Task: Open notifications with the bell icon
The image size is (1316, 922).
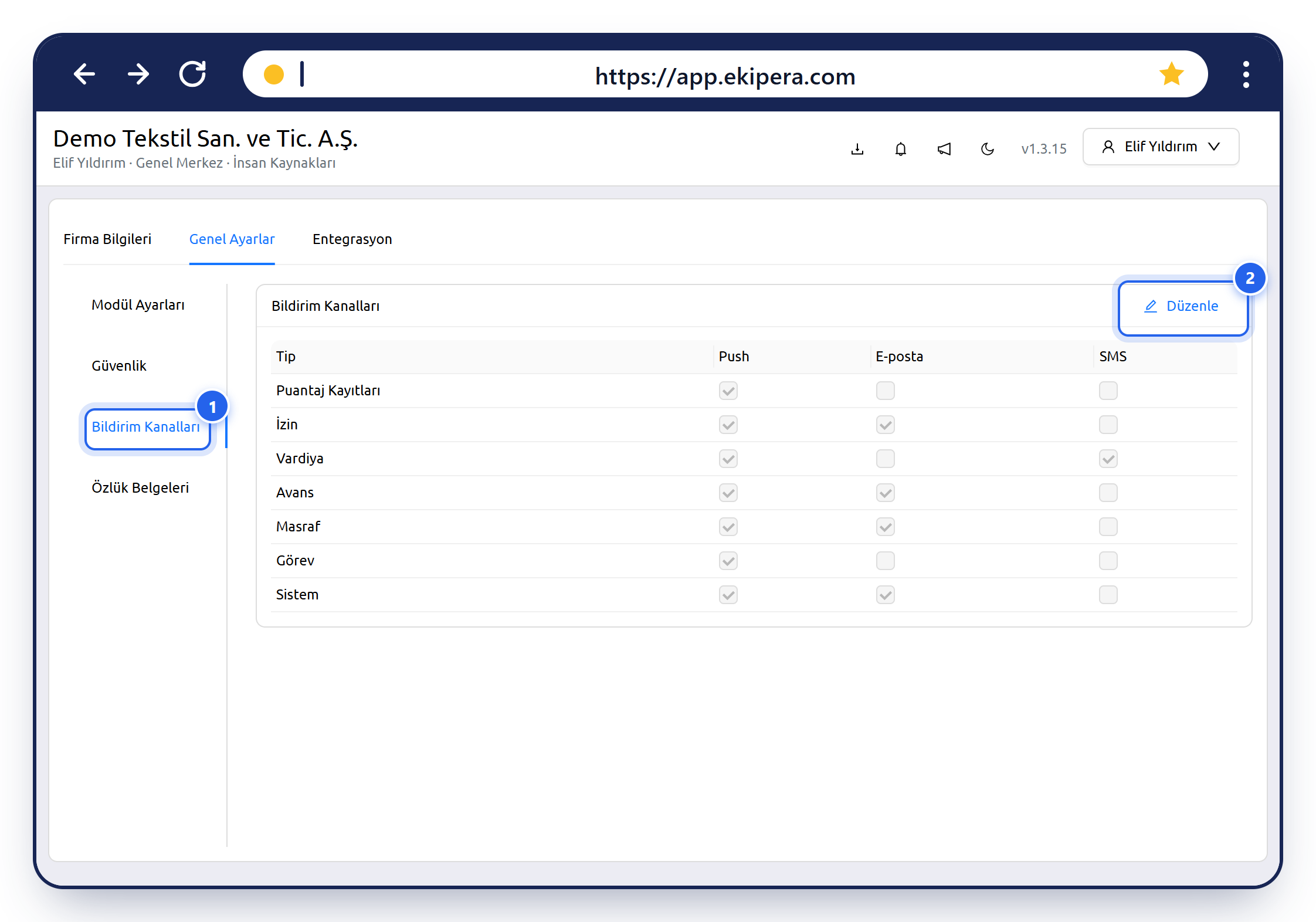Action: [901, 149]
